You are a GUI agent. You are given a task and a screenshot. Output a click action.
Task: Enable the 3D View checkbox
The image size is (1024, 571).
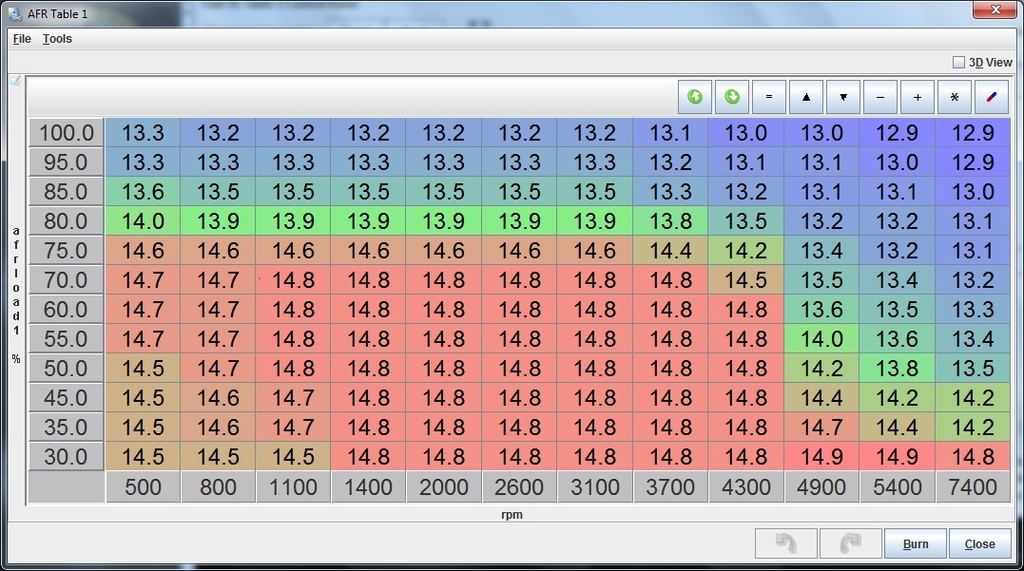pyautogui.click(x=959, y=62)
